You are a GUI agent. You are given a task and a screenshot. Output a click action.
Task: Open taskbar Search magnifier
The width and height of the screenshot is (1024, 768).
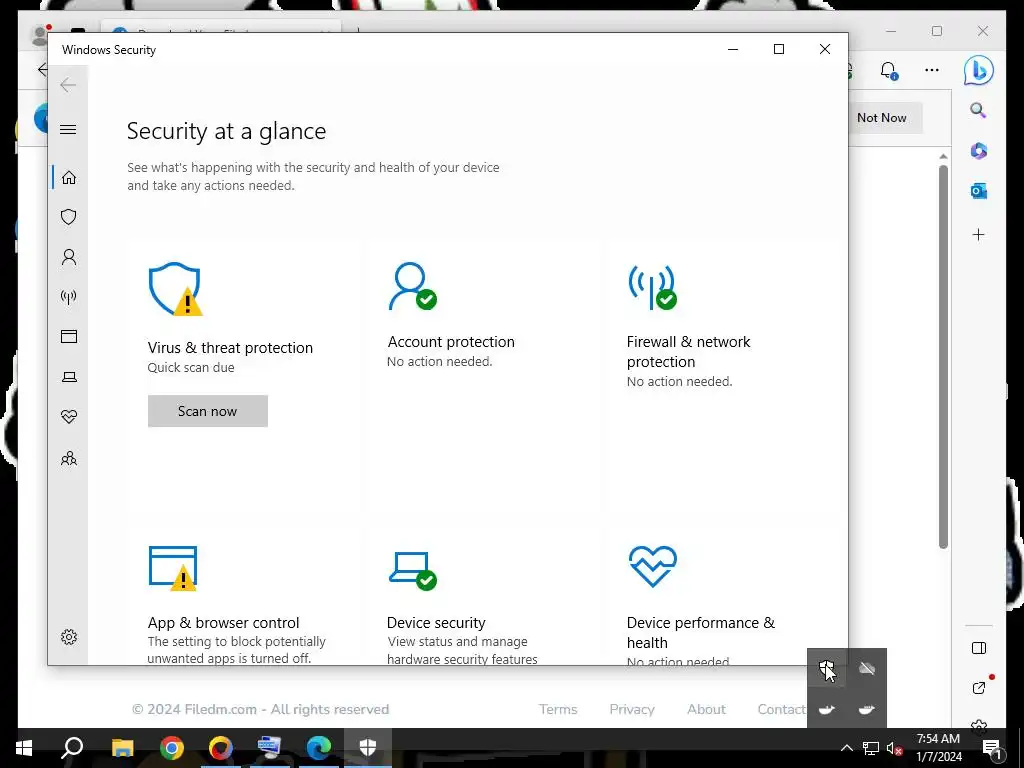[72, 748]
